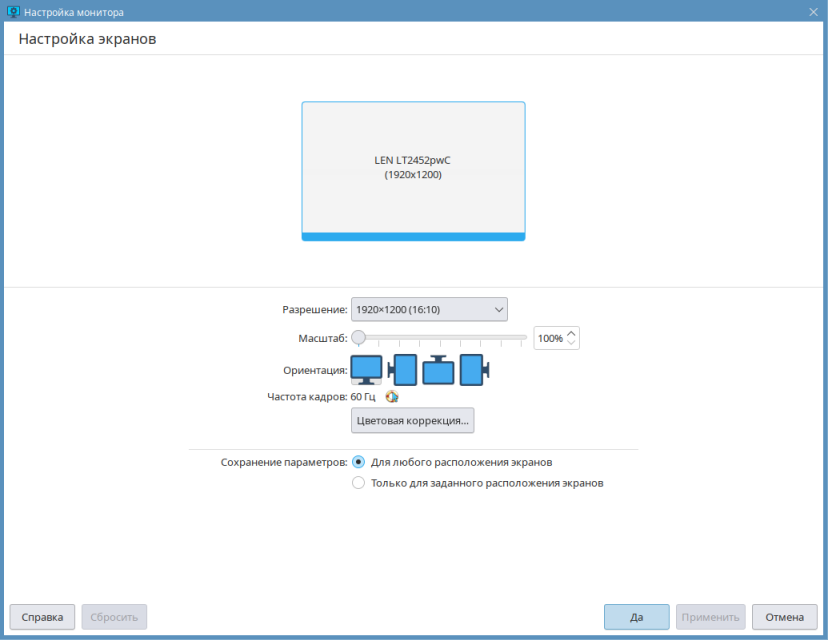This screenshot has width=828, height=640.
Task: Select the upside-down orientation icon
Action: coord(439,370)
